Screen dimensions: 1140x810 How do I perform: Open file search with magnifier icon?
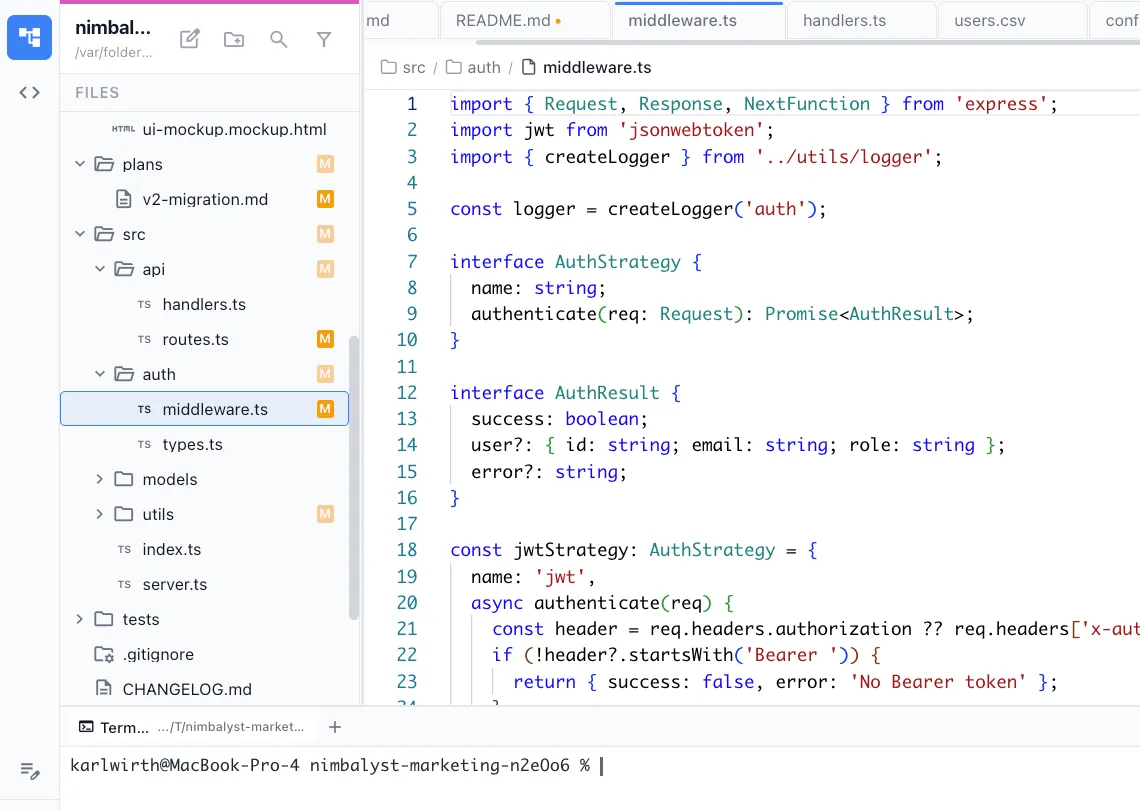pos(279,39)
